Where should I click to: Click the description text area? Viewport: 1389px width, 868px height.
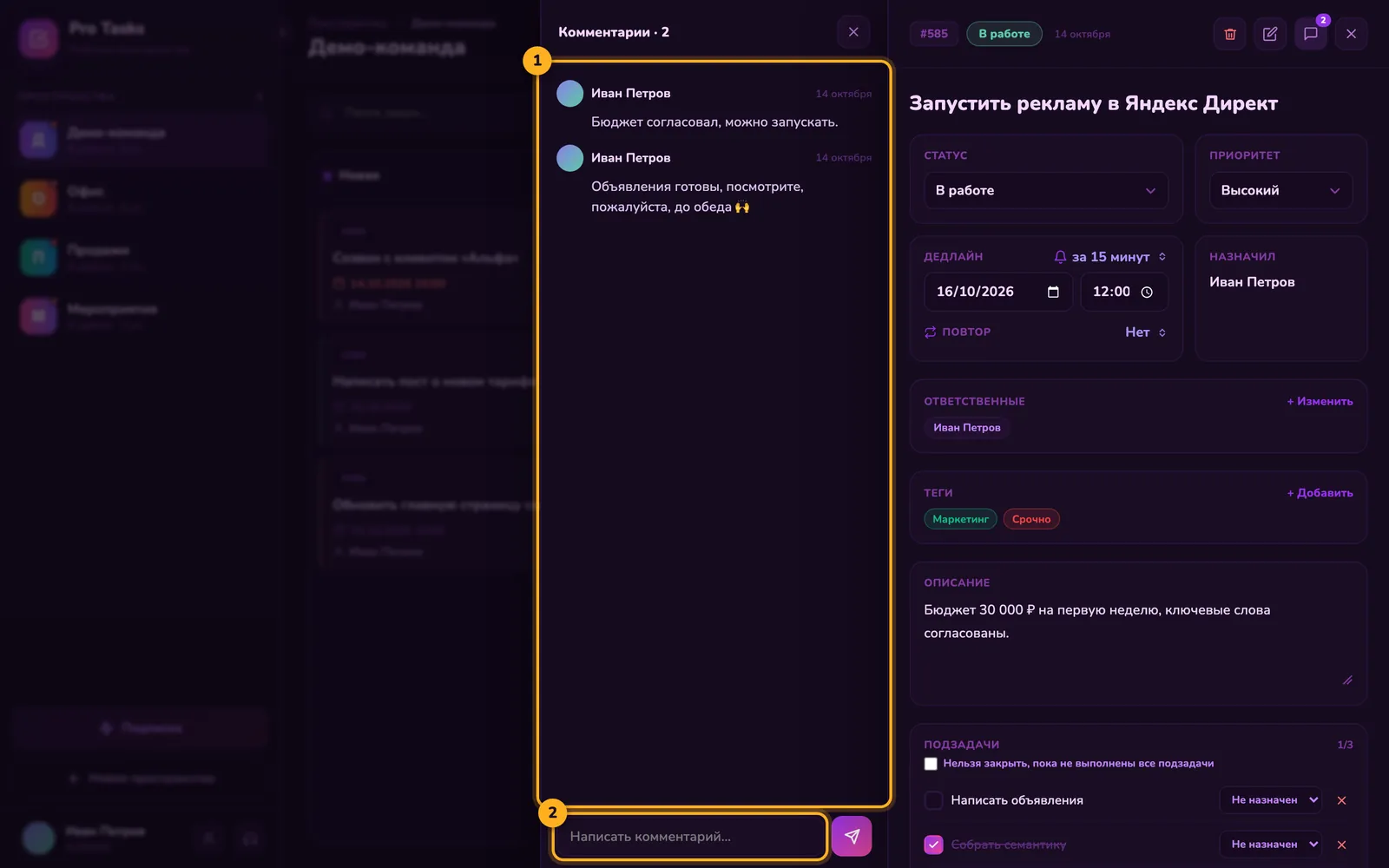tap(1138, 641)
